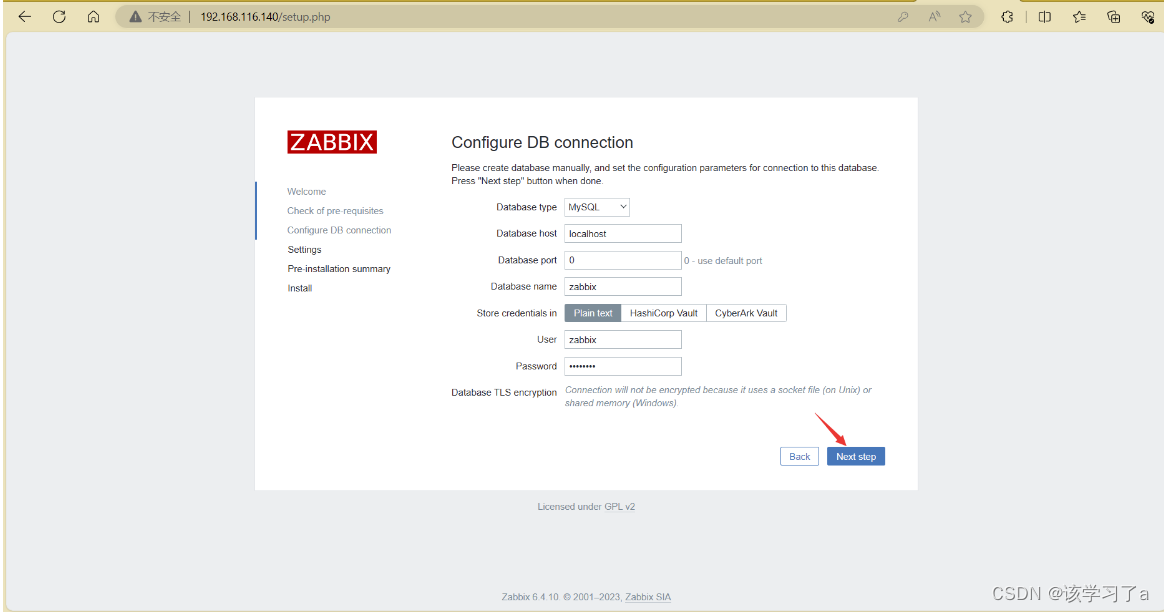Click the '0 - use default port' hint
Image resolution: width=1164 pixels, height=612 pixels.
(723, 261)
